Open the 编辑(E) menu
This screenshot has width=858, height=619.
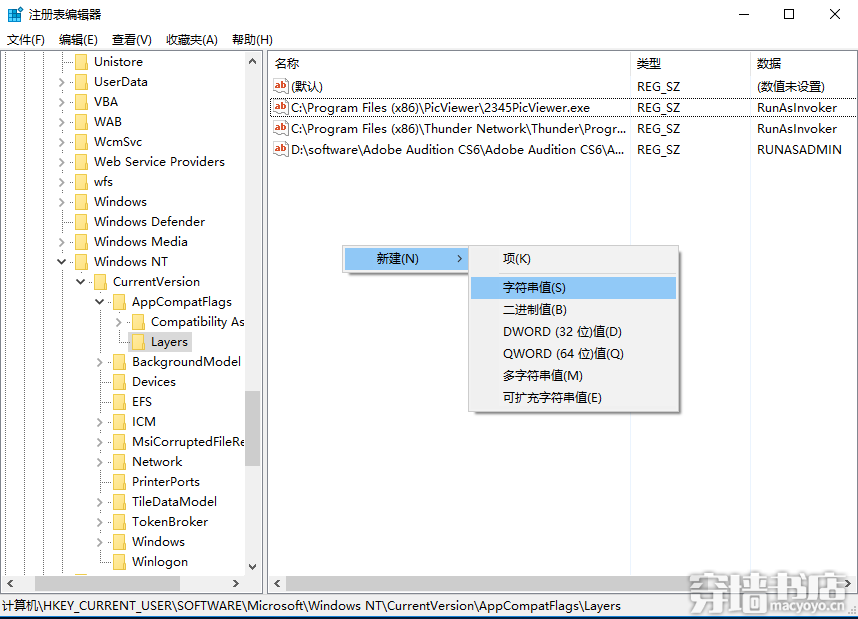(x=78, y=40)
